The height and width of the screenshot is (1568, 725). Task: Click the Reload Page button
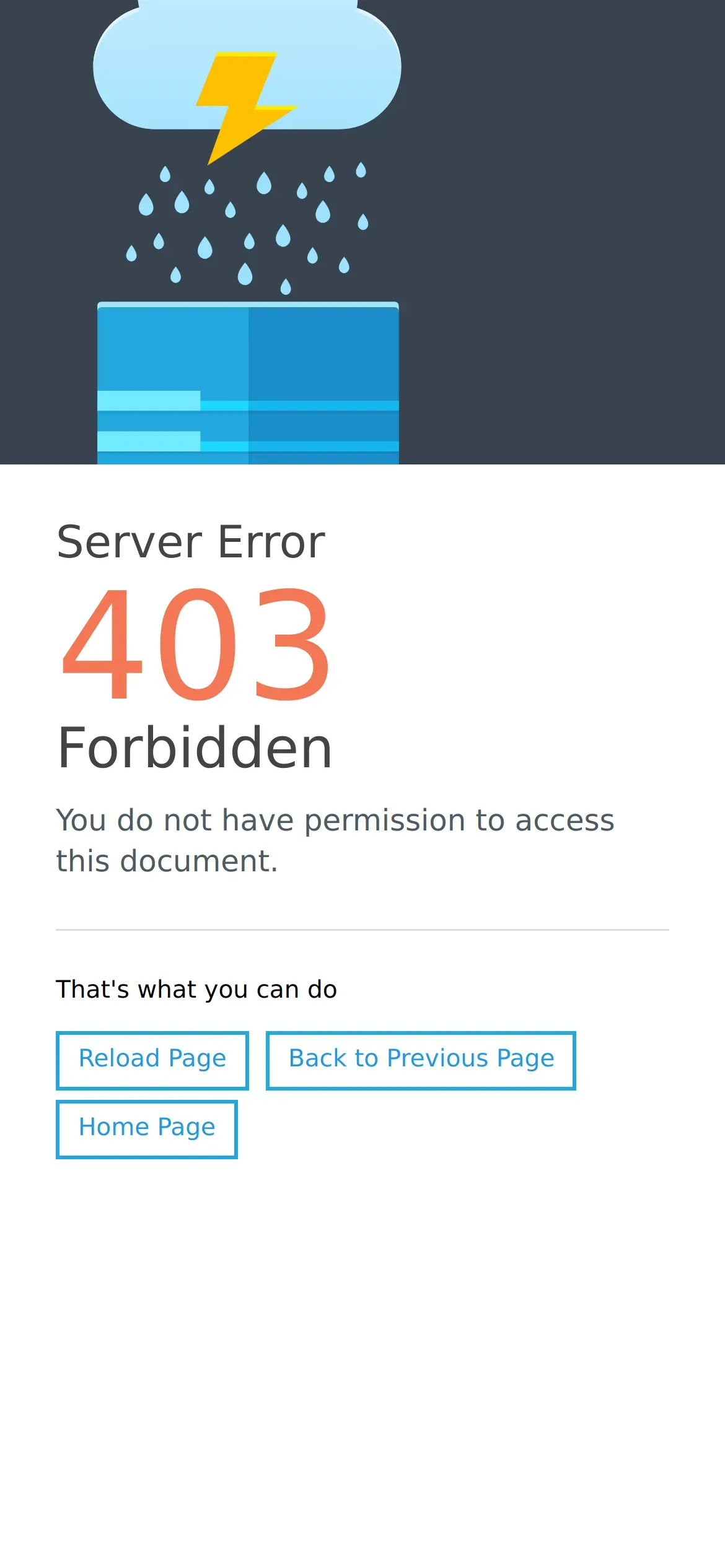(x=152, y=1060)
